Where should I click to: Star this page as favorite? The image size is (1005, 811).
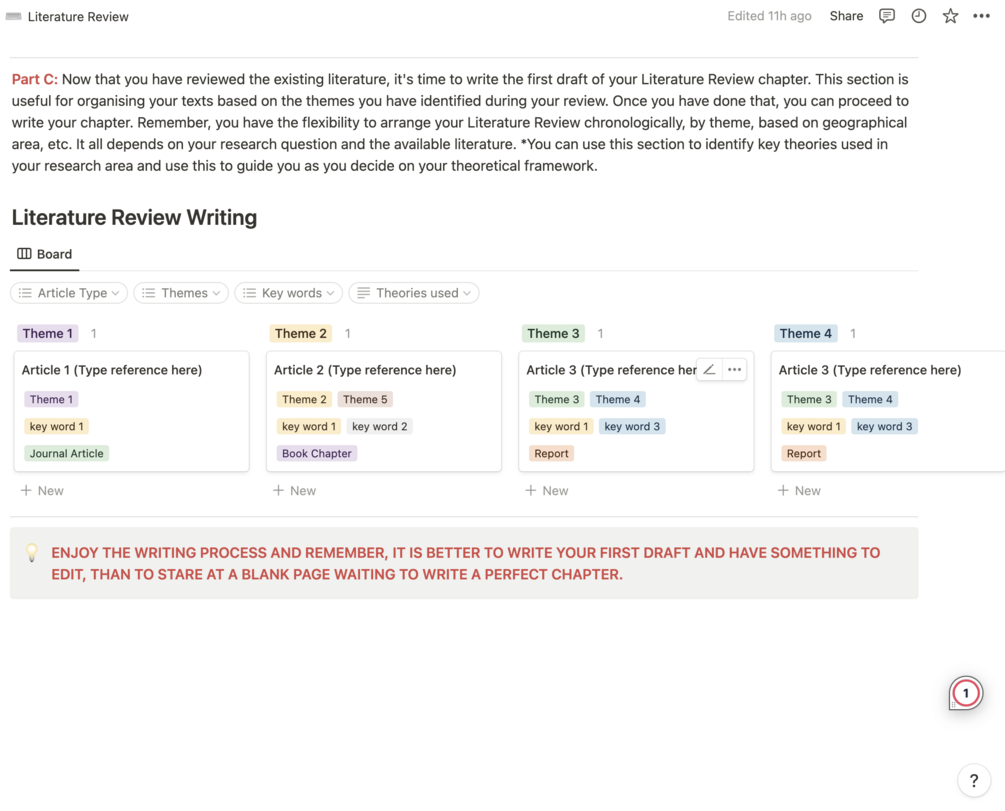pyautogui.click(x=950, y=16)
